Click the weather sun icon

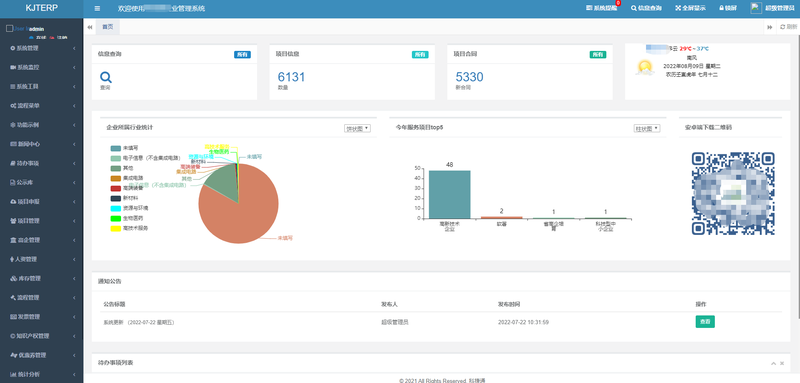tap(644, 68)
